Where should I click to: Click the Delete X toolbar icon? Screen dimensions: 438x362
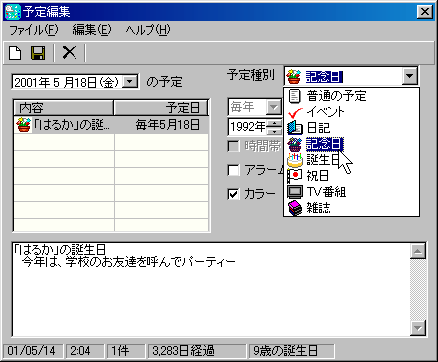(x=69, y=52)
